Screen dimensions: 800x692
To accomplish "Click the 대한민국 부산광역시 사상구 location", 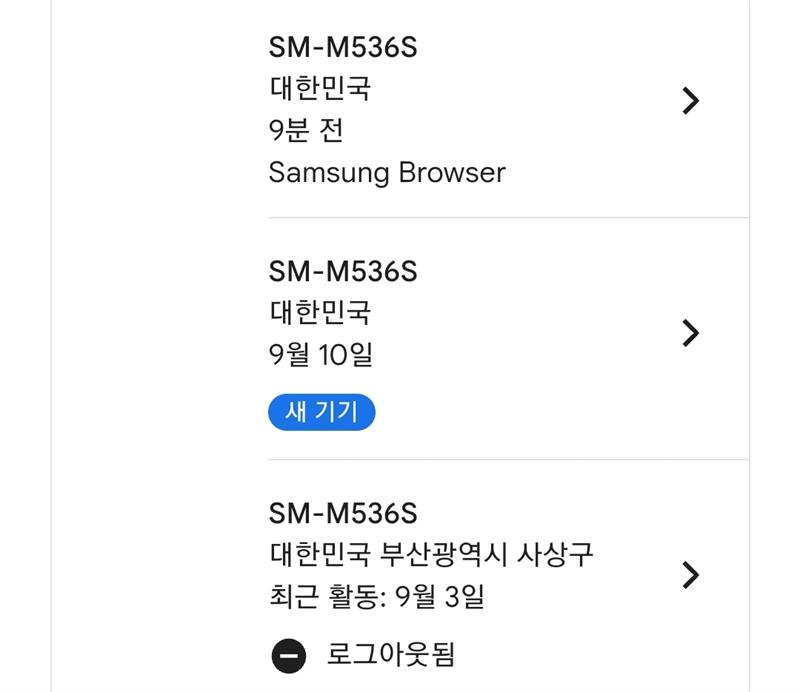I will point(431,553).
